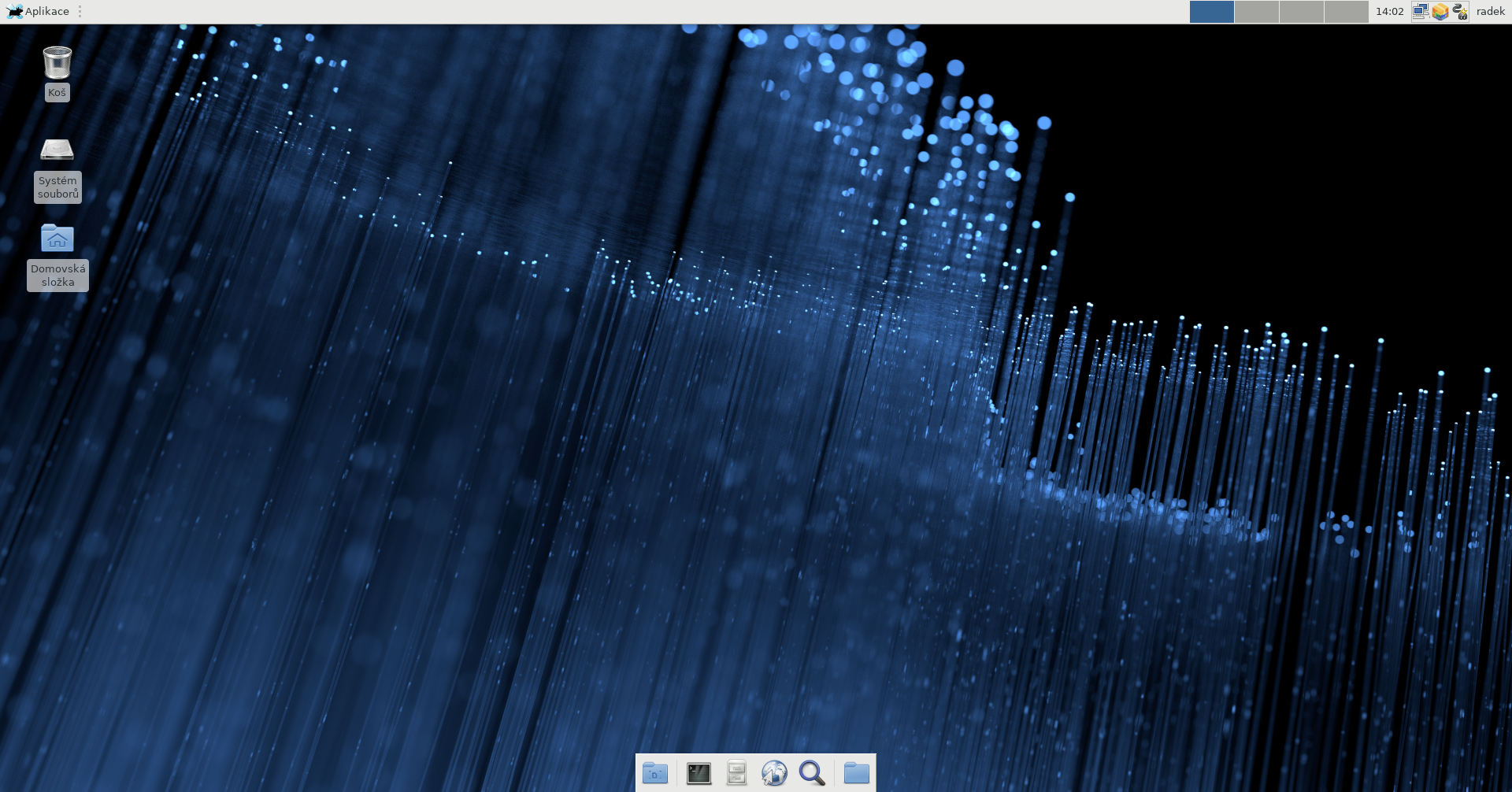Open the power manager plug tray icon
Image resolution: width=1512 pixels, height=792 pixels.
1460,12
